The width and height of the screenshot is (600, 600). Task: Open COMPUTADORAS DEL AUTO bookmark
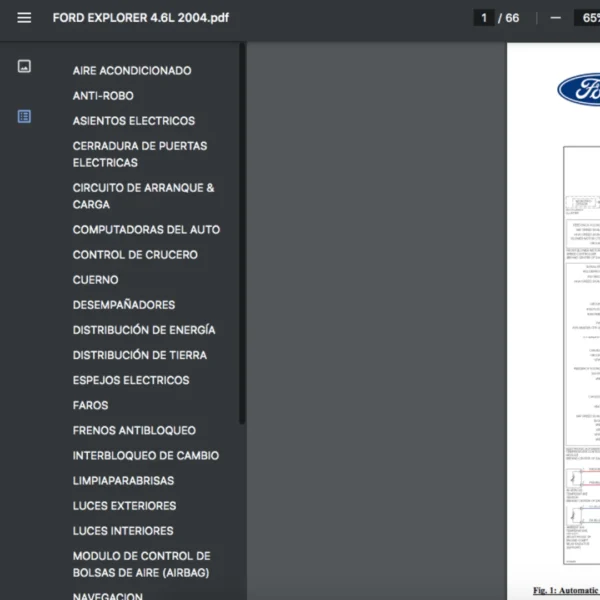coord(147,230)
